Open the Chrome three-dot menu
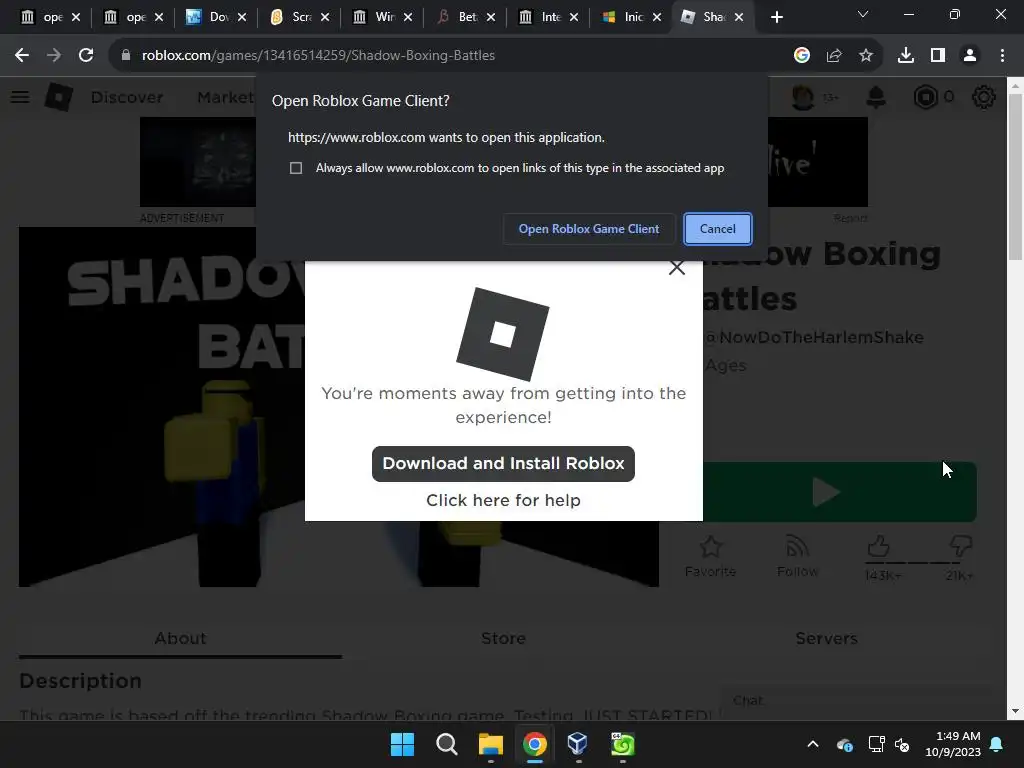 pos(1002,56)
